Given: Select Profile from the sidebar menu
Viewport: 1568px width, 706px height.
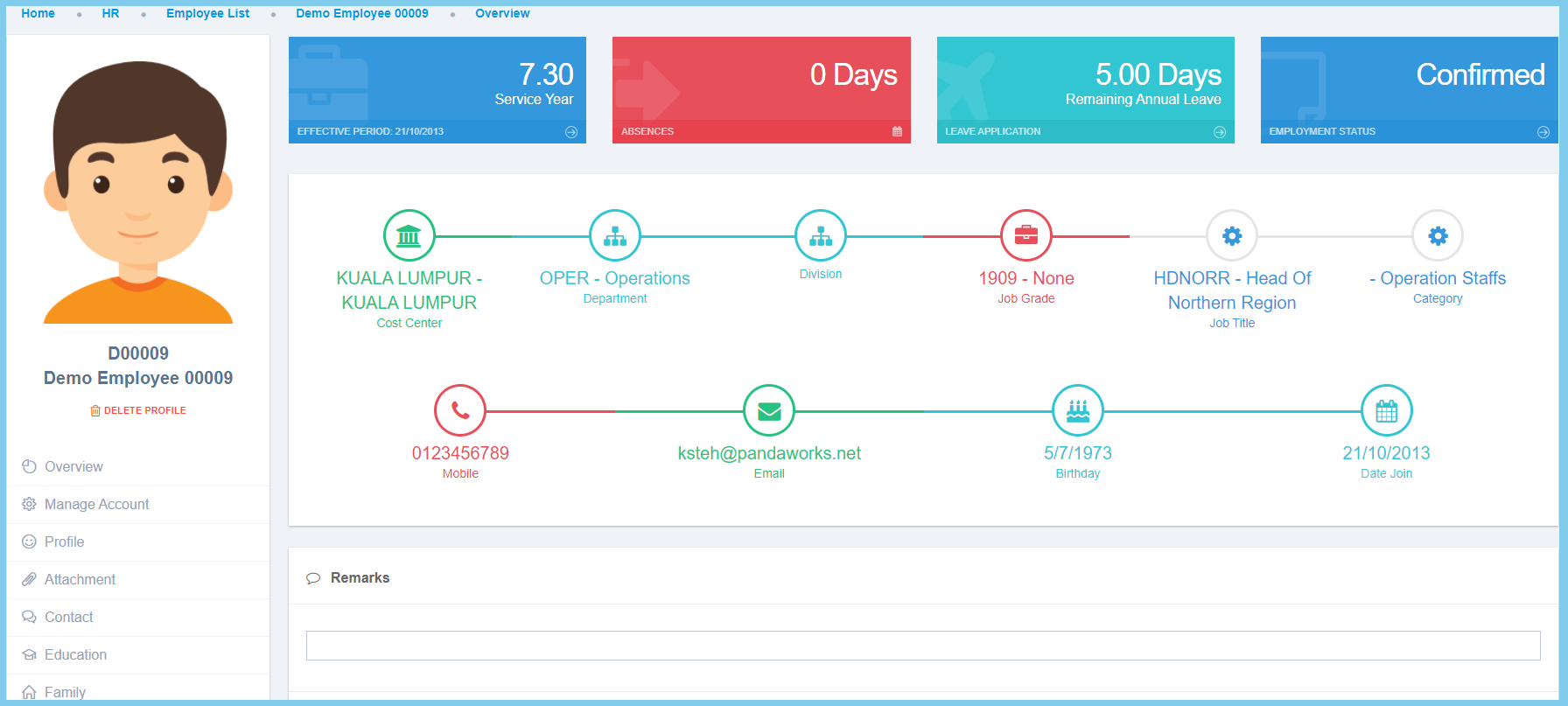Looking at the screenshot, I should 64,542.
